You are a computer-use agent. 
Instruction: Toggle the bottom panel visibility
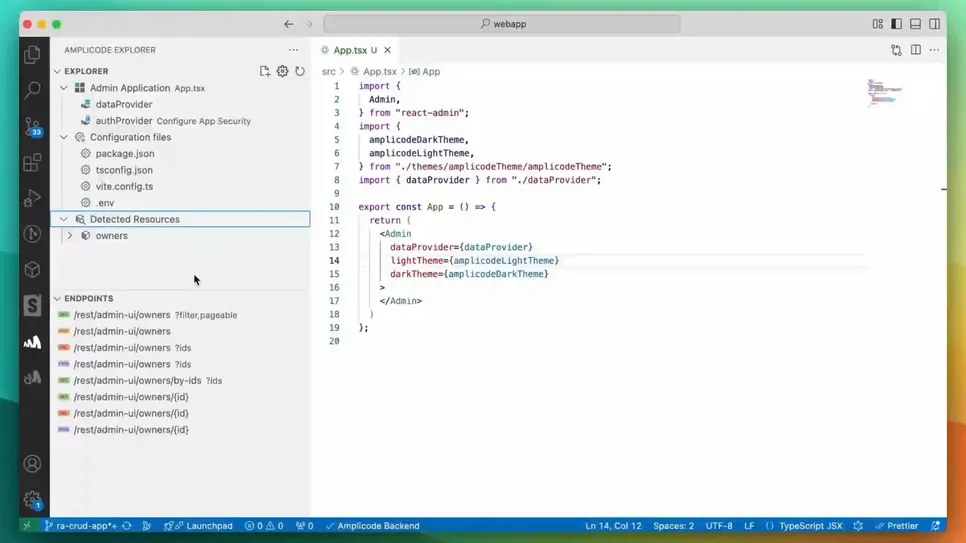click(x=915, y=24)
